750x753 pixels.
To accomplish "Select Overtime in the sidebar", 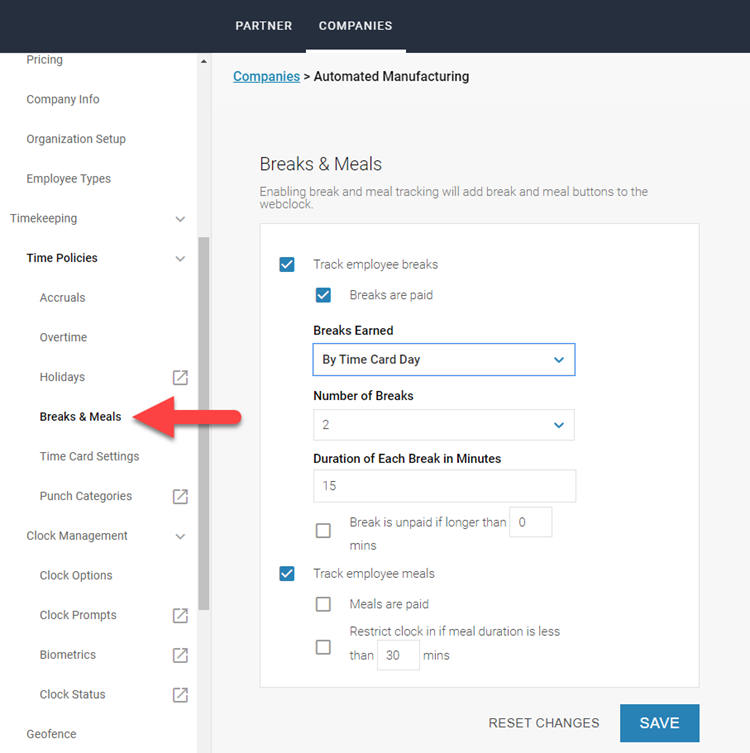I will [63, 337].
